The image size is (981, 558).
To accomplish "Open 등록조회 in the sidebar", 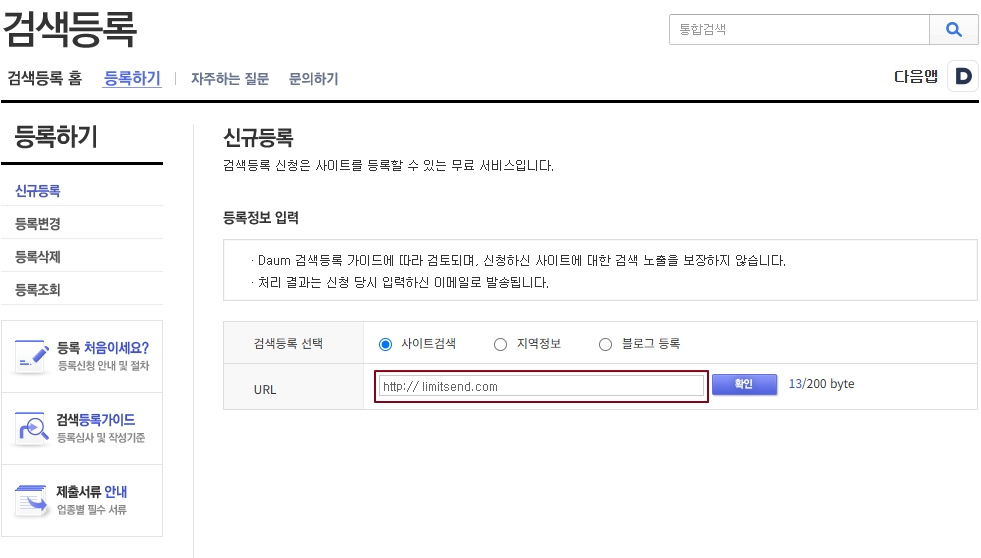I will [x=38, y=290].
